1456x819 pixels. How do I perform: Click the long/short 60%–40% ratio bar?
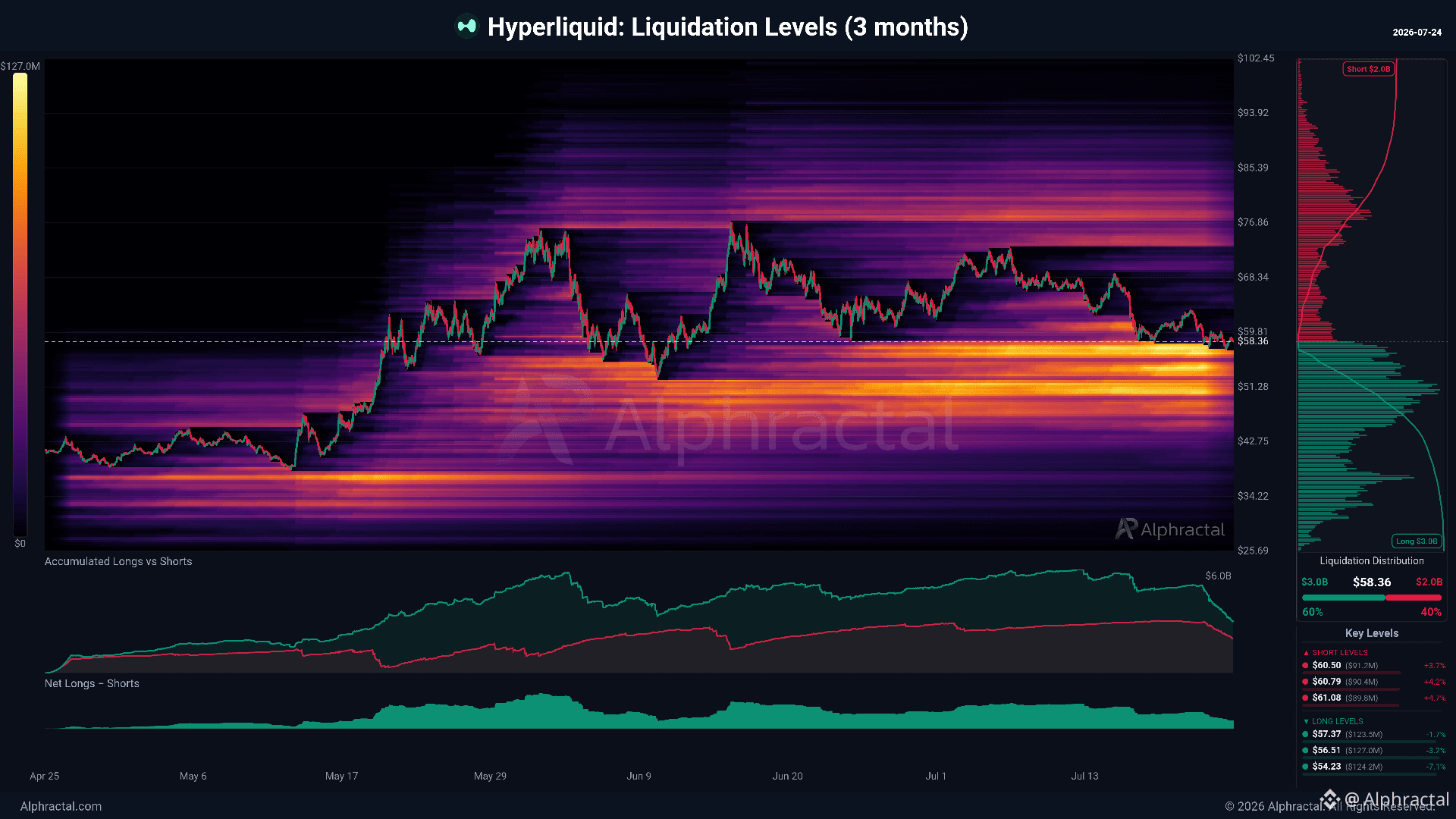(x=1372, y=598)
